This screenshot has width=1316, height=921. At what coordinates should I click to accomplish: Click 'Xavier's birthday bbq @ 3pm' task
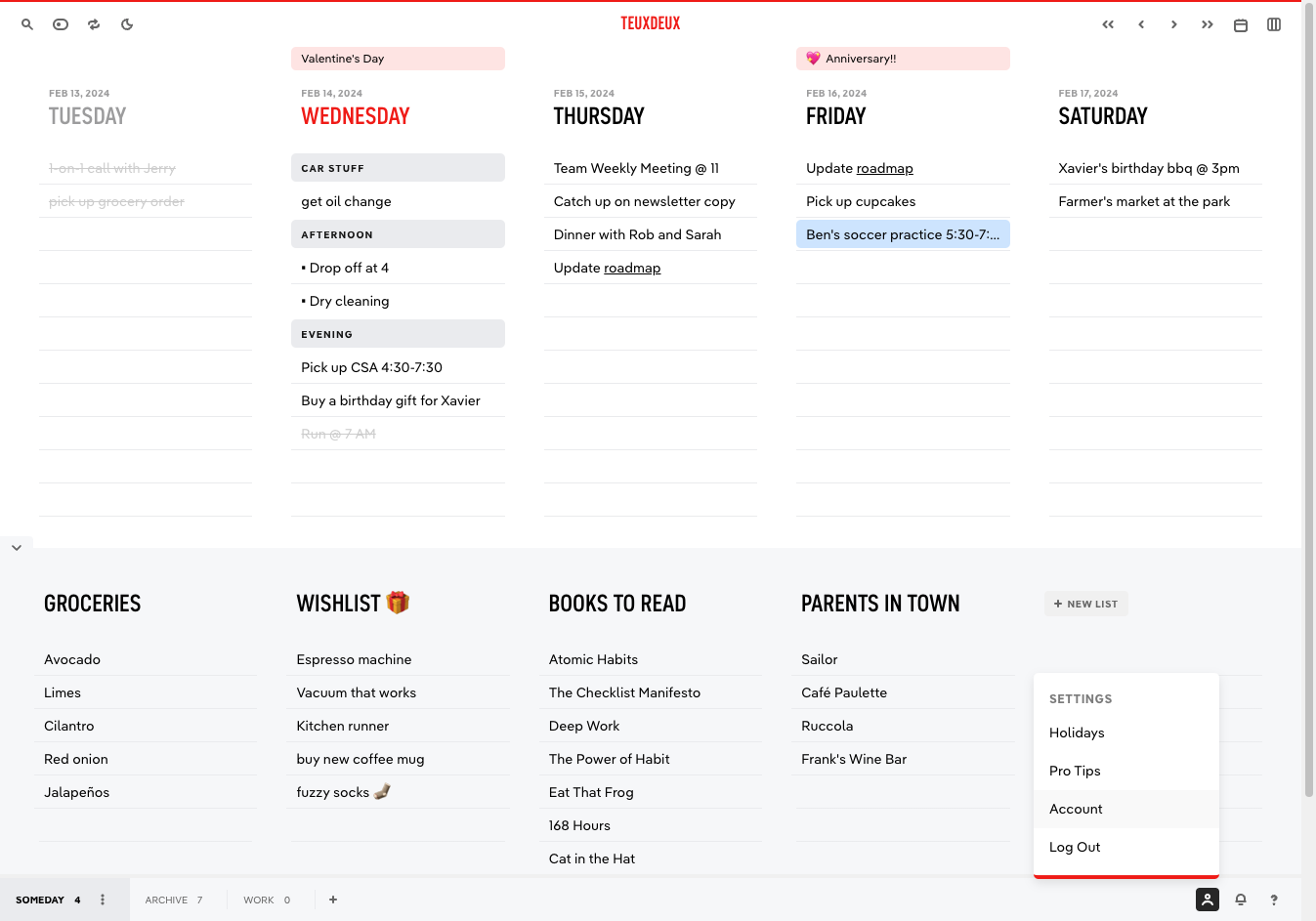coord(1156,168)
